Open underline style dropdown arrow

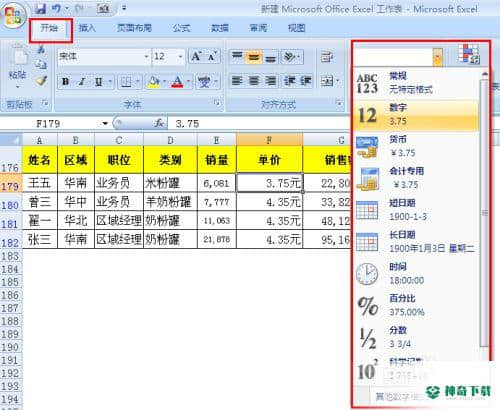110,82
